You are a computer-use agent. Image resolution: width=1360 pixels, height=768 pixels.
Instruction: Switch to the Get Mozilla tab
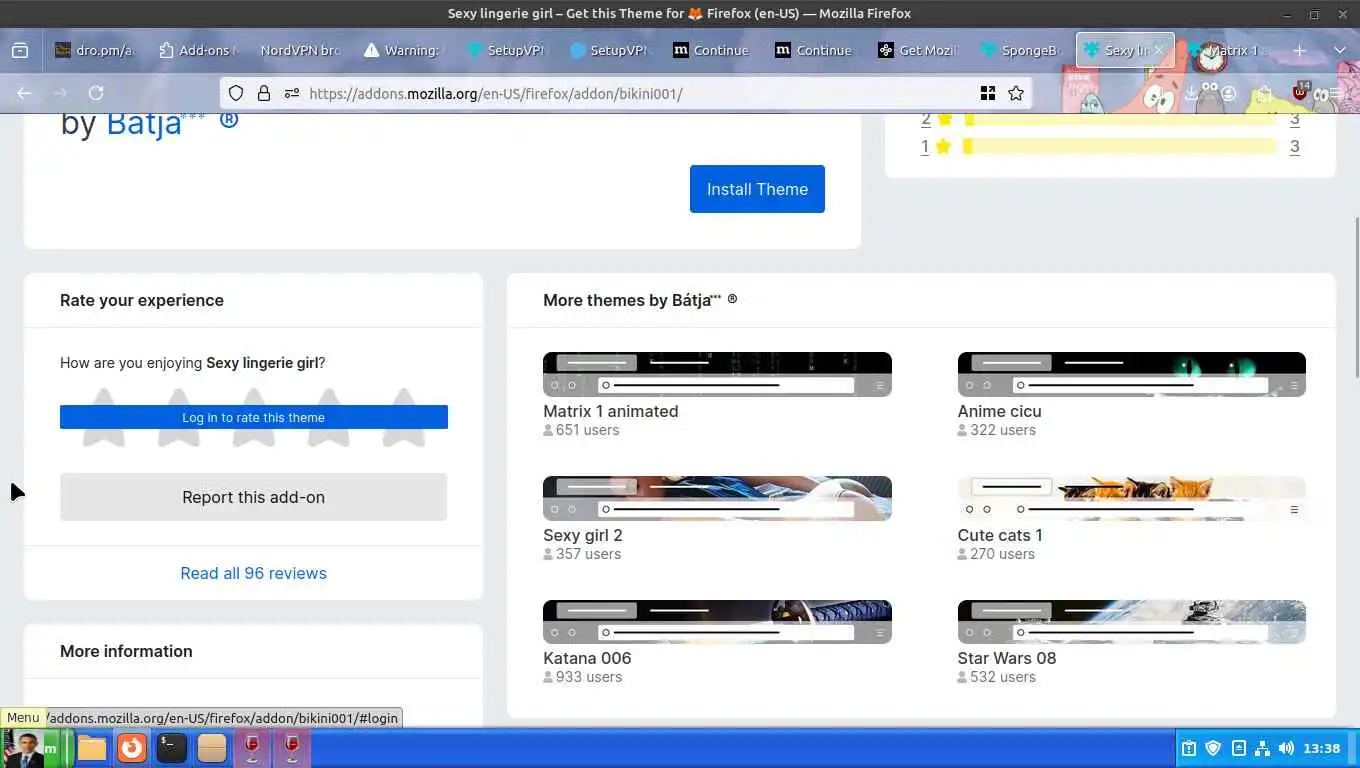pyautogui.click(x=917, y=50)
